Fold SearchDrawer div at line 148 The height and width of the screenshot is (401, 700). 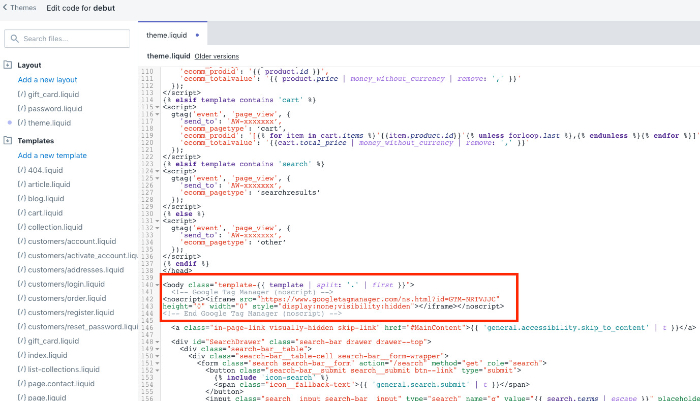point(157,342)
